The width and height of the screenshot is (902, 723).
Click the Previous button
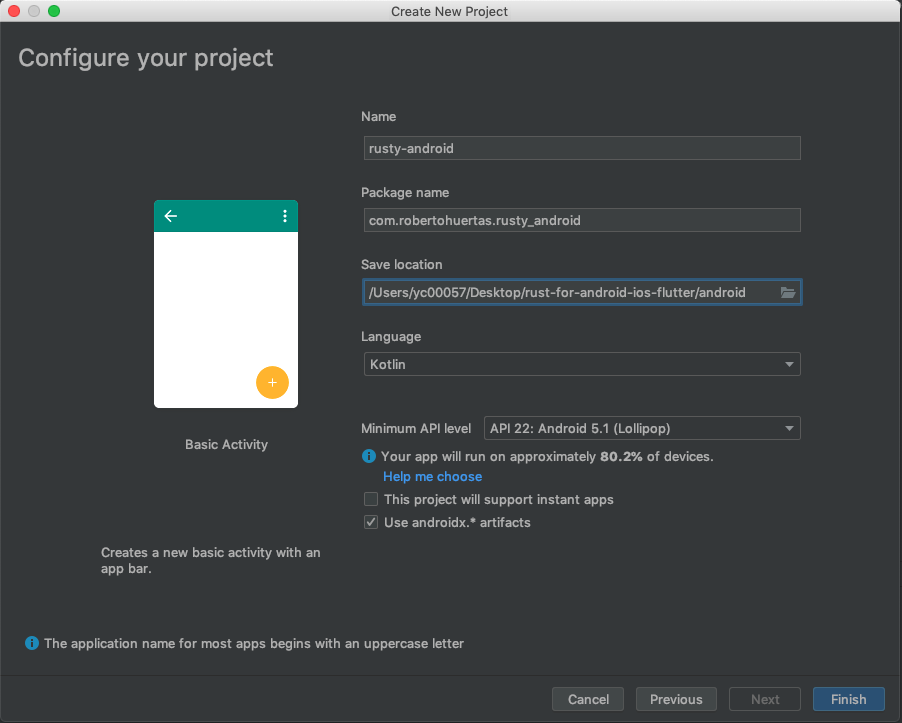pos(676,699)
